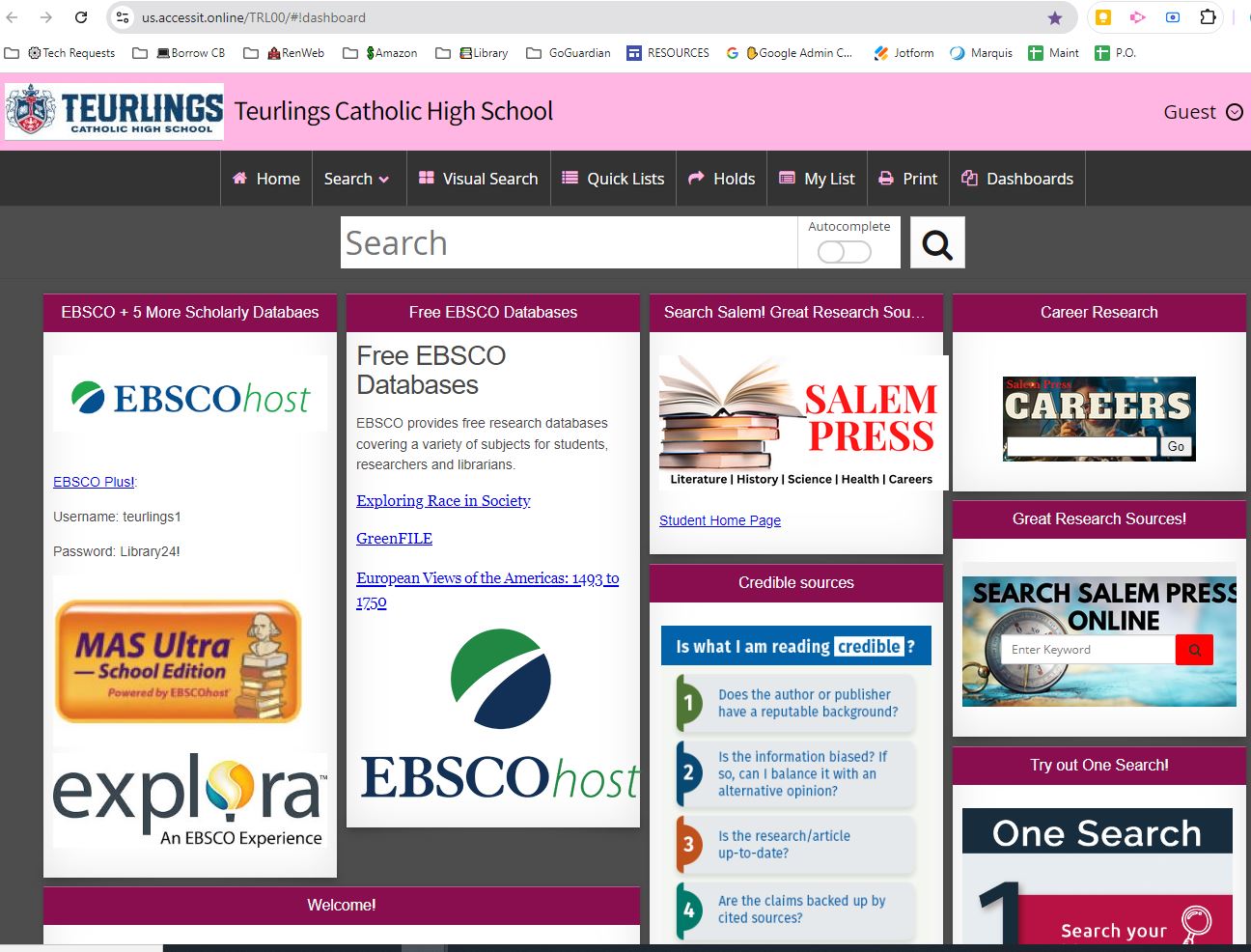Click the Career Research panel header
The height and width of the screenshot is (952, 1251).
pos(1099,313)
